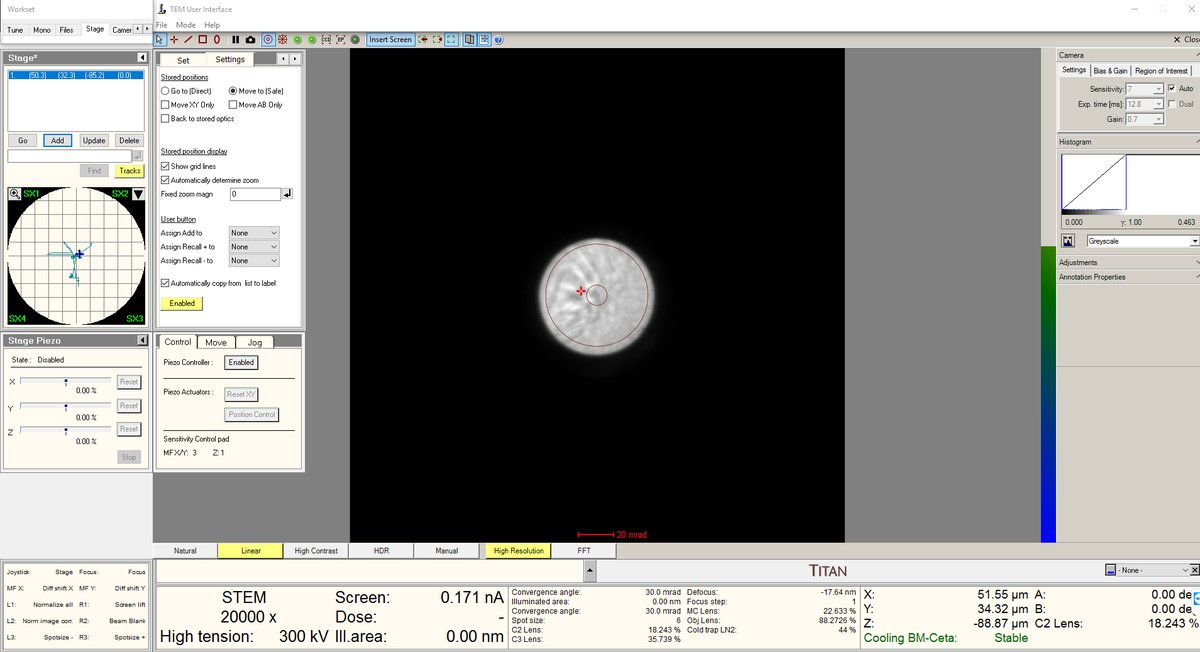Select the crosshair beam position tool
Viewport: 1200px width, 652px height.
tap(174, 40)
